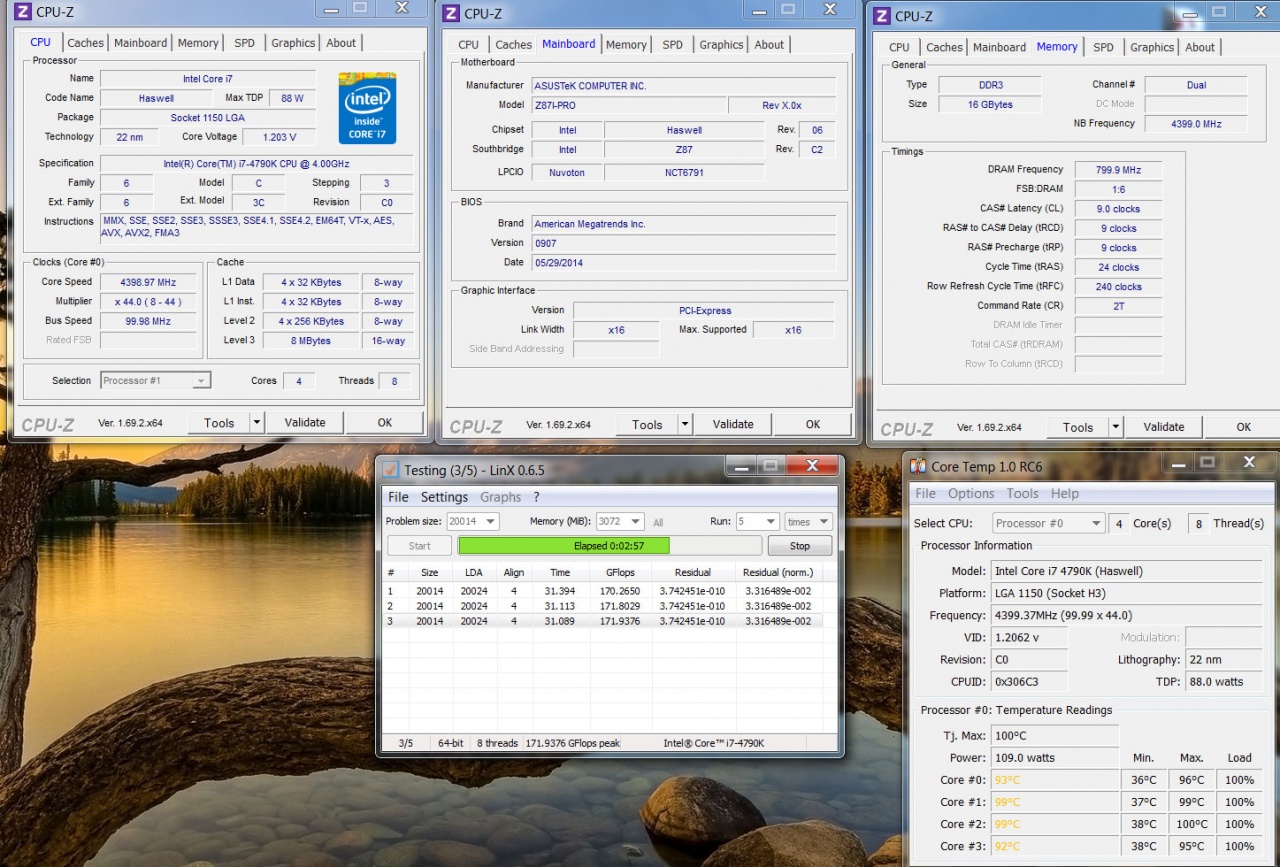Click the Multiplier value 'x 44.0 ( 8 - 44 )'
The height and width of the screenshot is (867, 1280).
pos(150,301)
